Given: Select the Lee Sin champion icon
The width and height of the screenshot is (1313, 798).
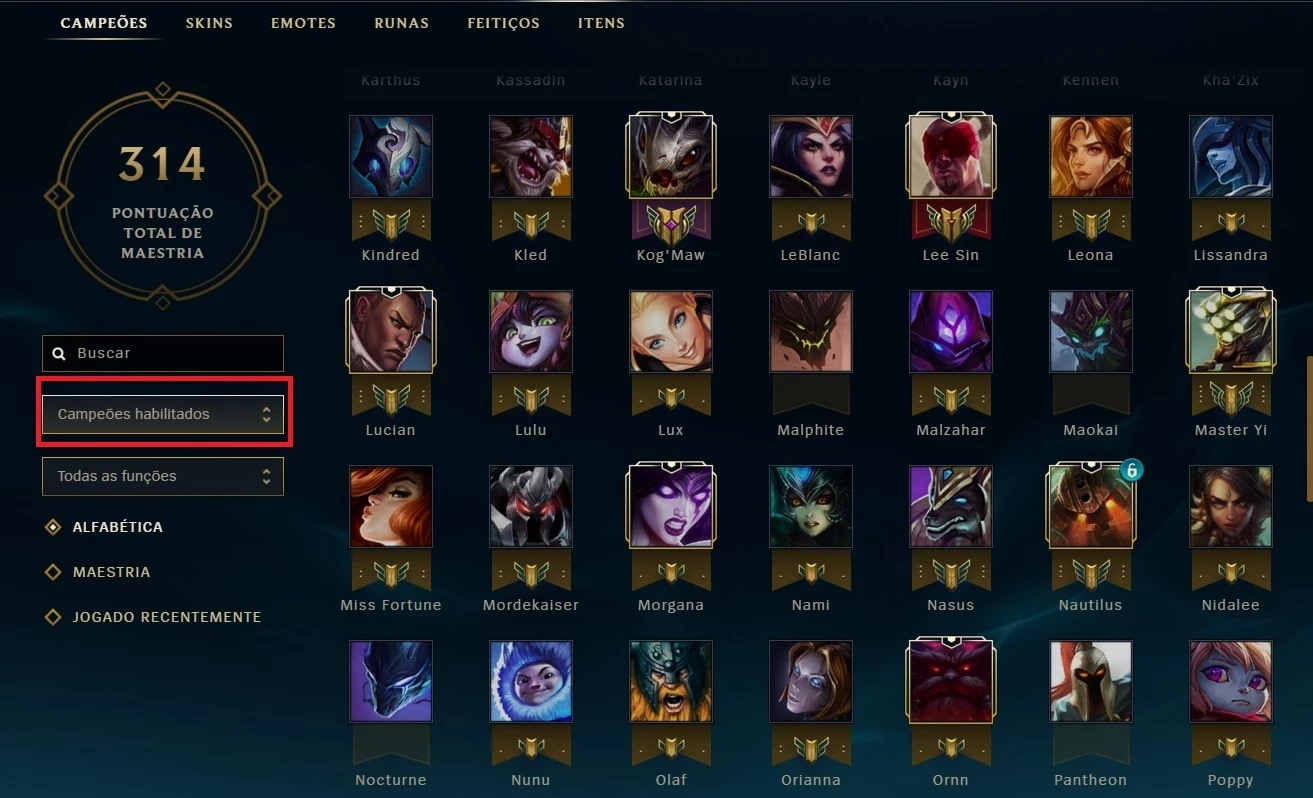Looking at the screenshot, I should click(951, 156).
